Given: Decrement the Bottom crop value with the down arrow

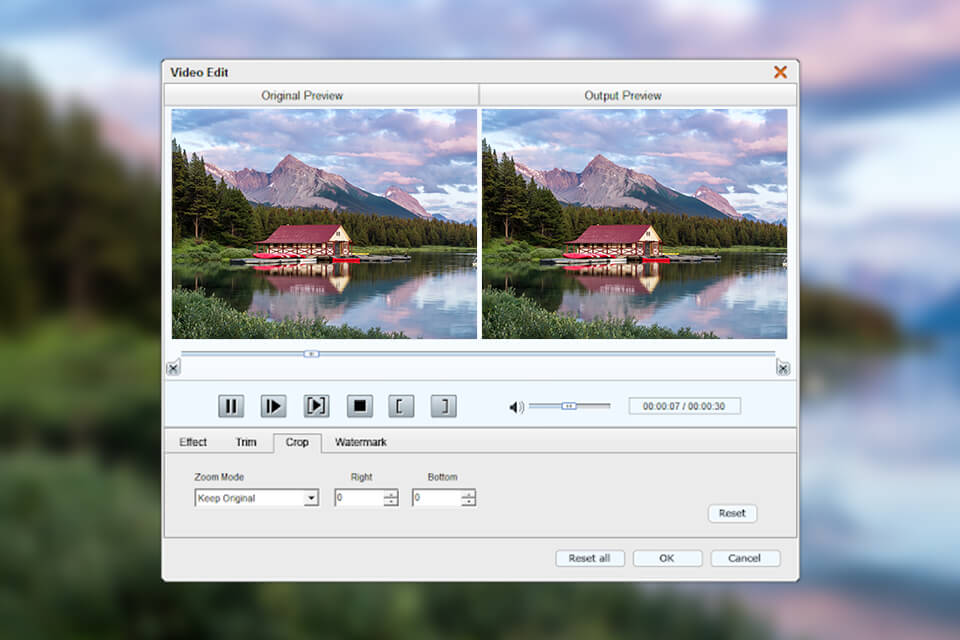Looking at the screenshot, I should click(x=471, y=501).
